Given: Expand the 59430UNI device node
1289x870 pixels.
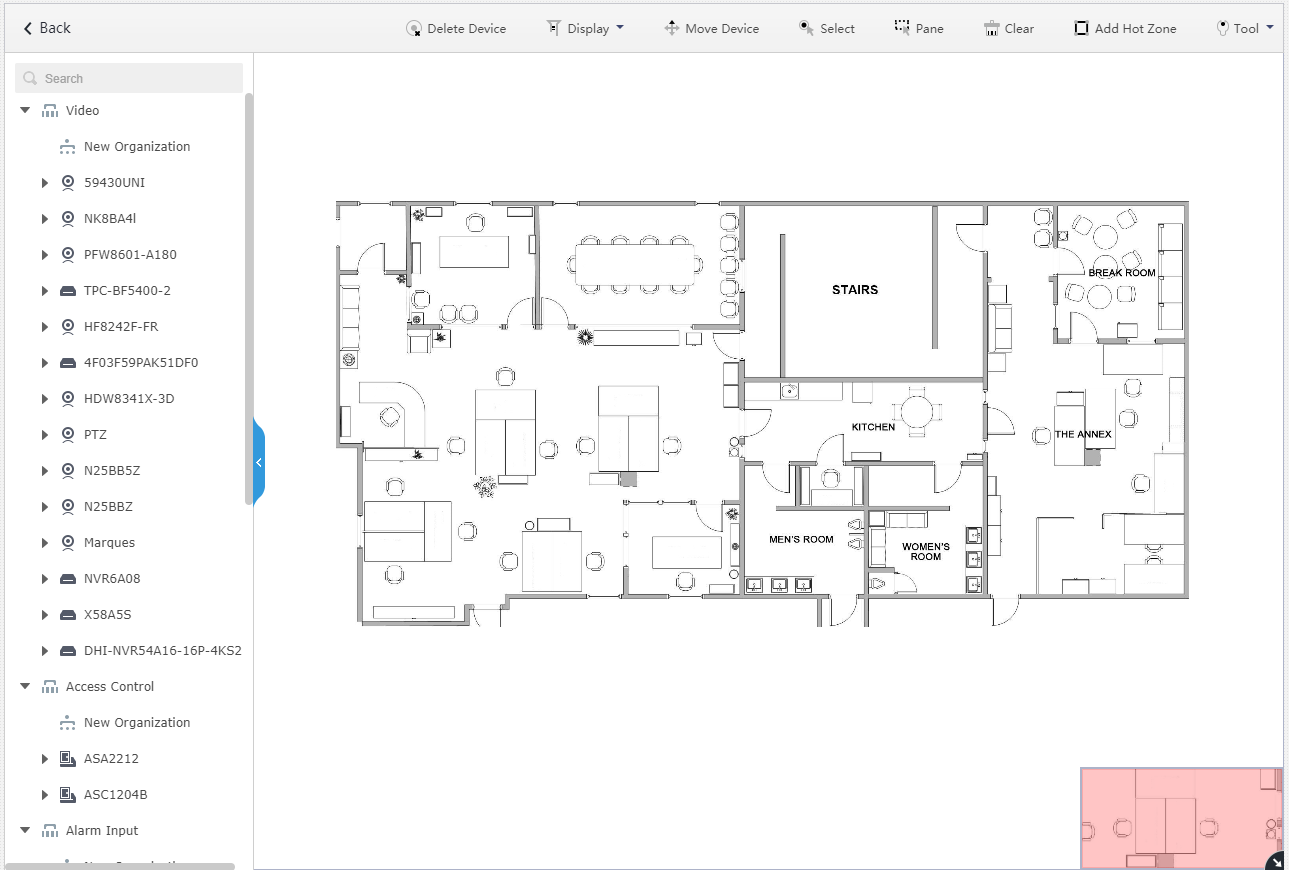Looking at the screenshot, I should pos(45,183).
